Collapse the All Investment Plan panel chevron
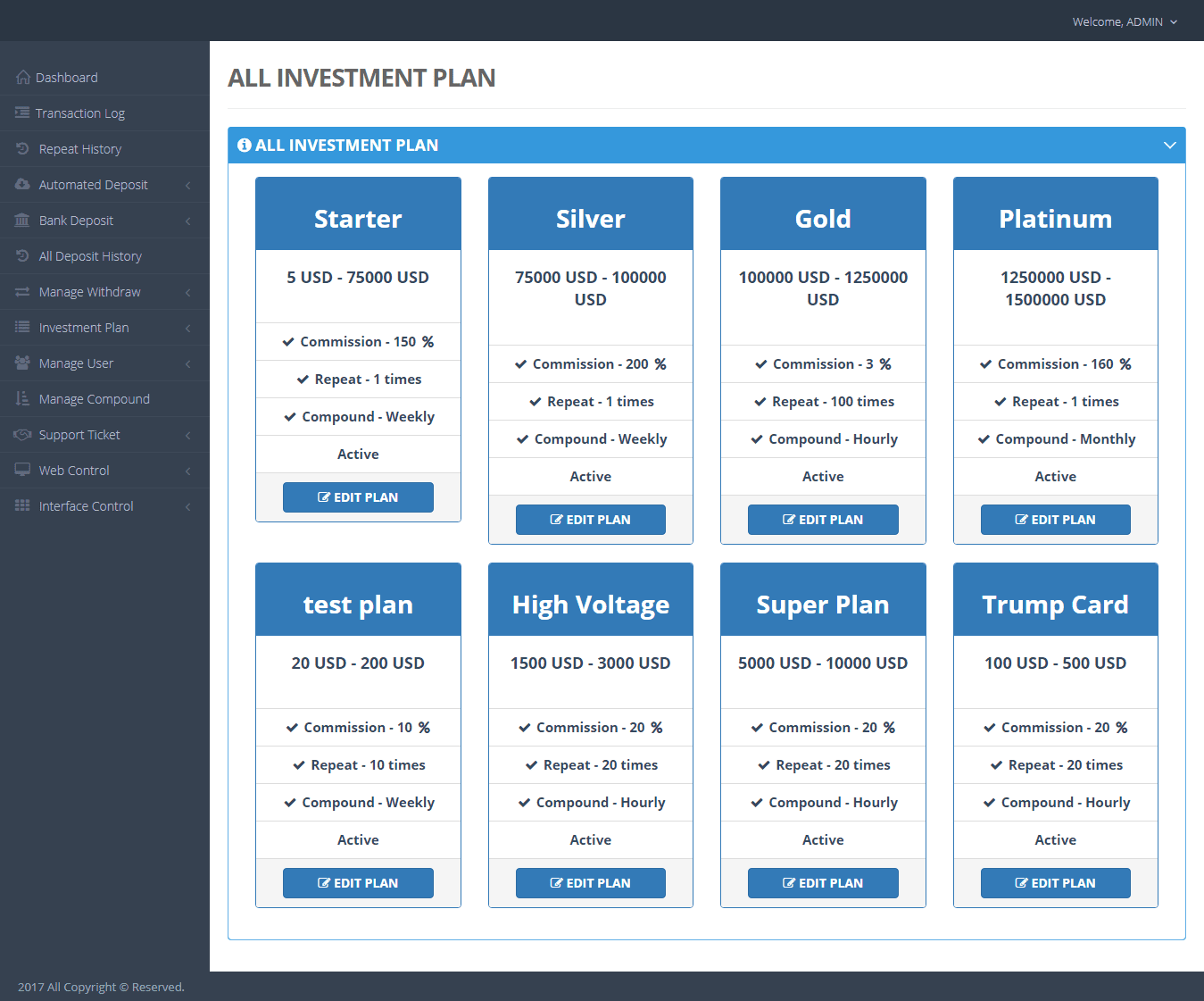Image resolution: width=1204 pixels, height=1001 pixels. pyautogui.click(x=1169, y=146)
